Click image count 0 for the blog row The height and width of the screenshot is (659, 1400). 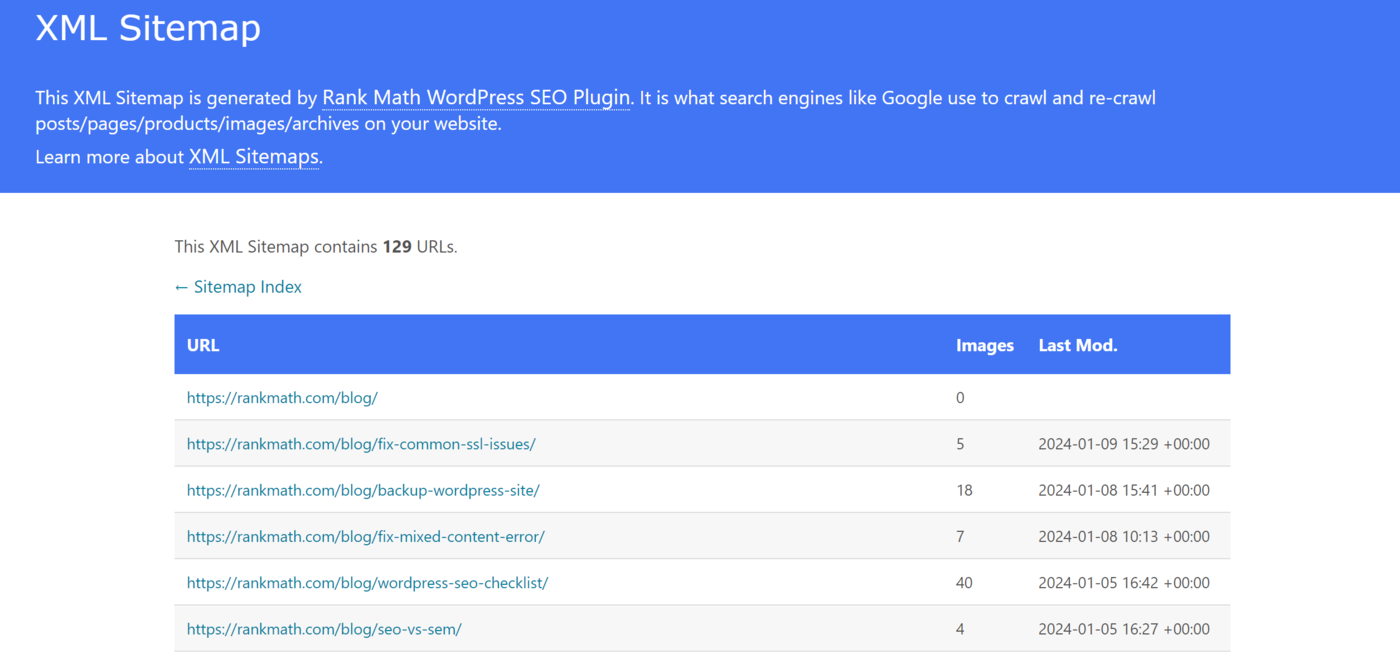(x=960, y=398)
